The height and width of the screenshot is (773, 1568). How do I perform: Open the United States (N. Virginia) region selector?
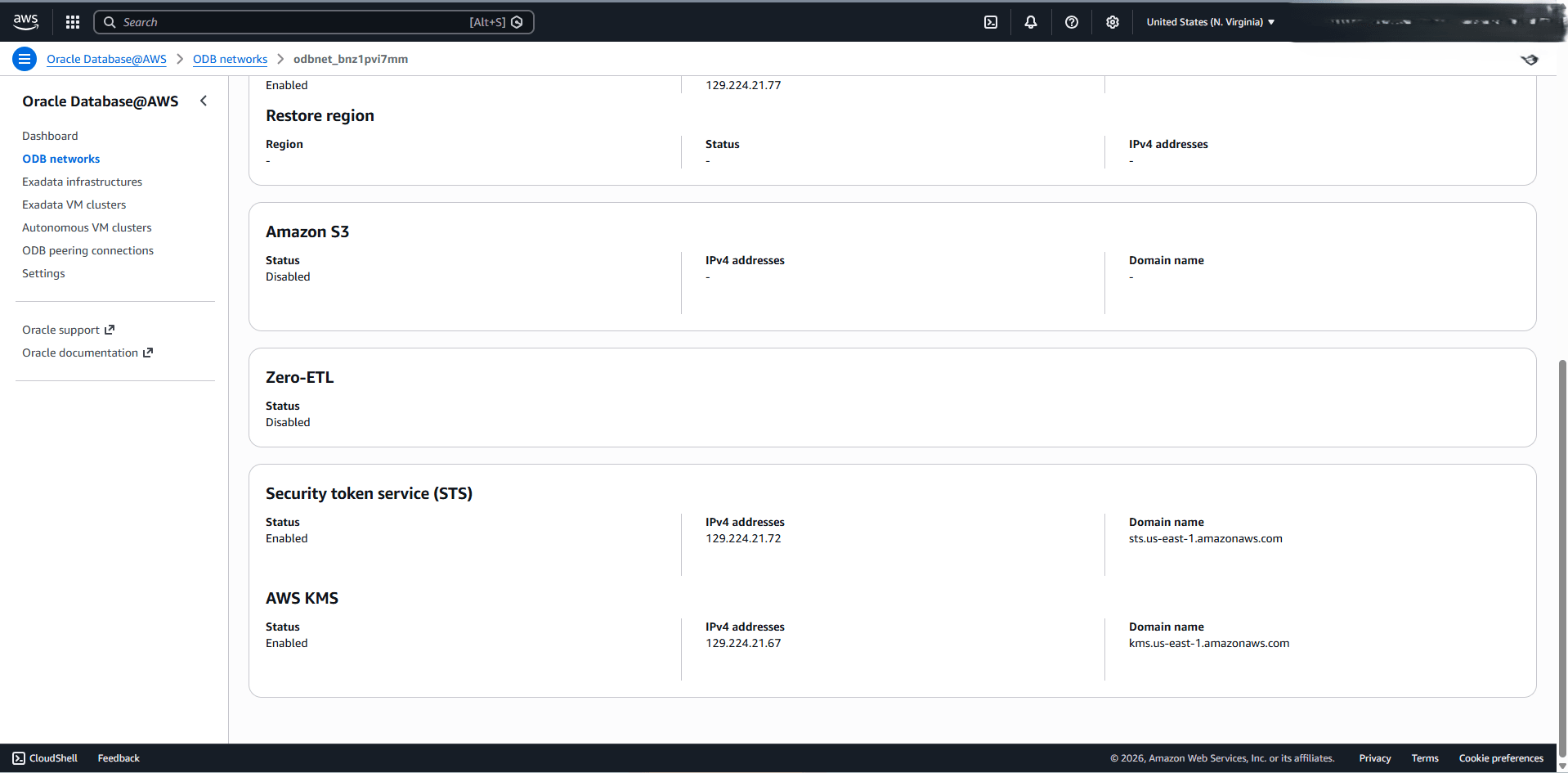pos(1210,21)
